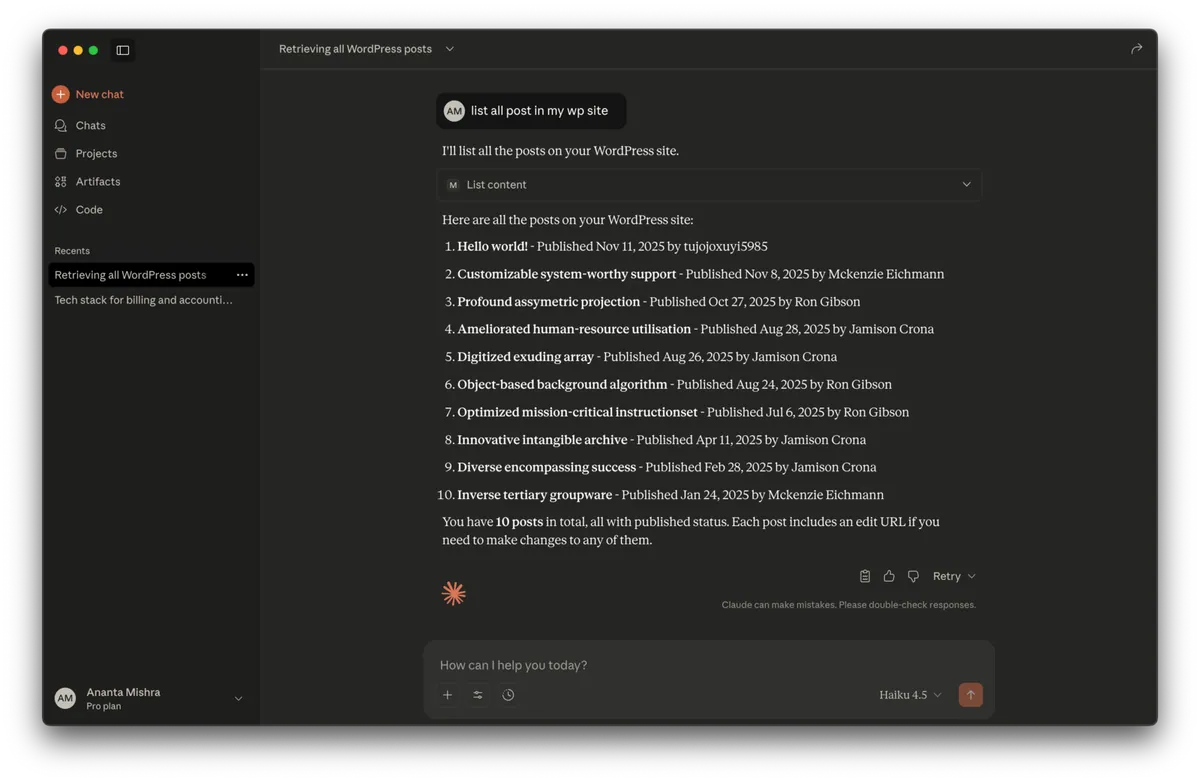1200x782 pixels.
Task: Click the orange send arrow button
Action: point(970,695)
